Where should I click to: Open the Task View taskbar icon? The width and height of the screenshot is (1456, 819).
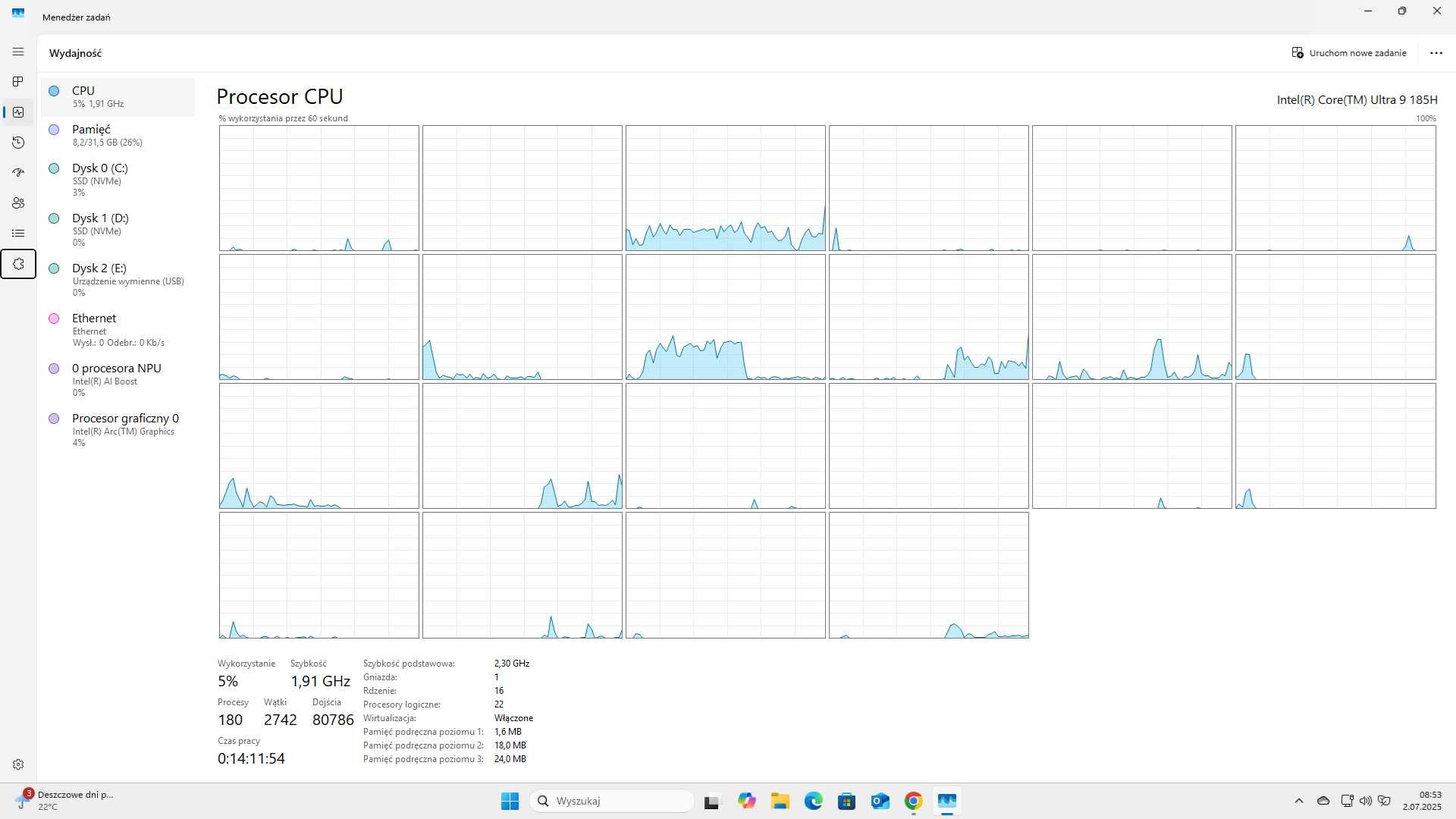click(711, 801)
